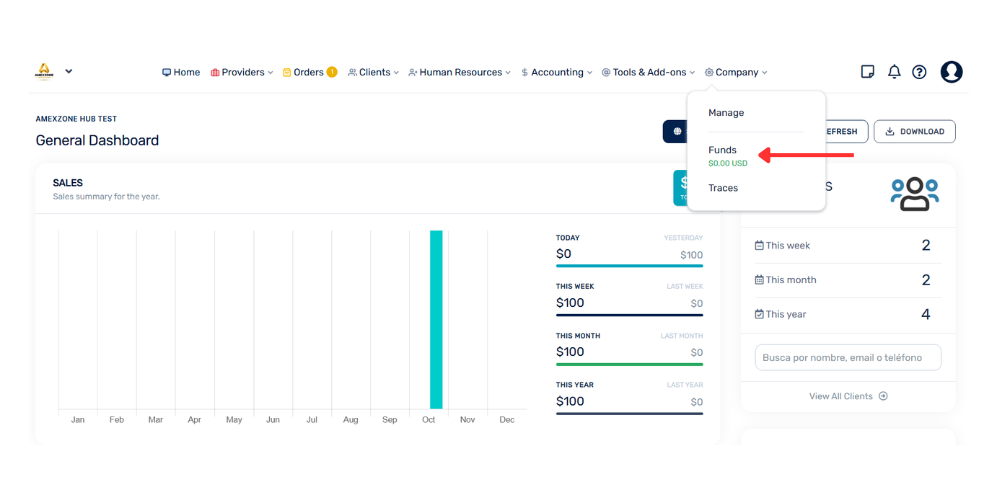The width and height of the screenshot is (1000, 500).
Task: Click the client search input field
Action: [848, 357]
